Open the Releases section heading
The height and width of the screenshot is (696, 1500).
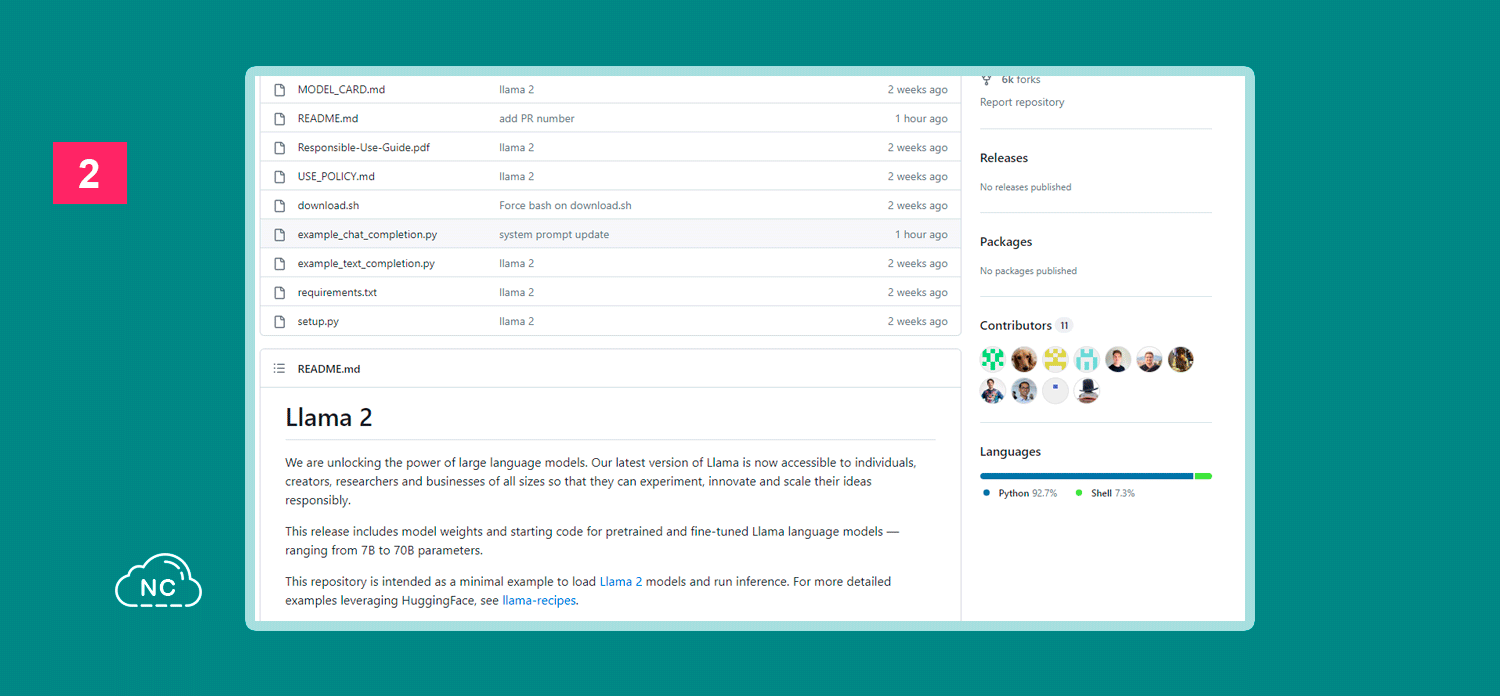(1004, 158)
